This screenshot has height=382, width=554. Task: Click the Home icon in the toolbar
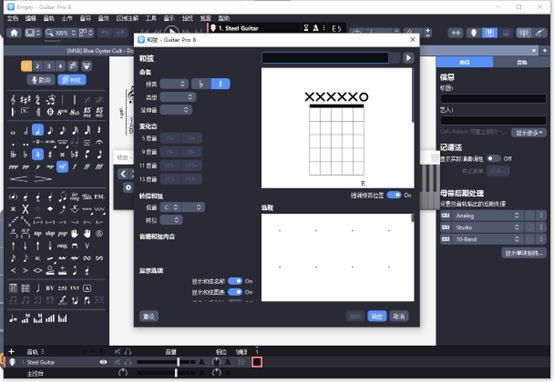(14, 33)
